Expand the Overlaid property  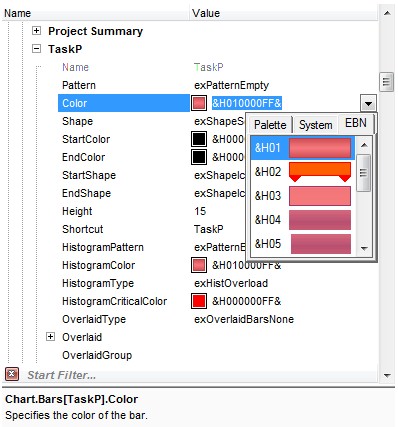[50, 337]
